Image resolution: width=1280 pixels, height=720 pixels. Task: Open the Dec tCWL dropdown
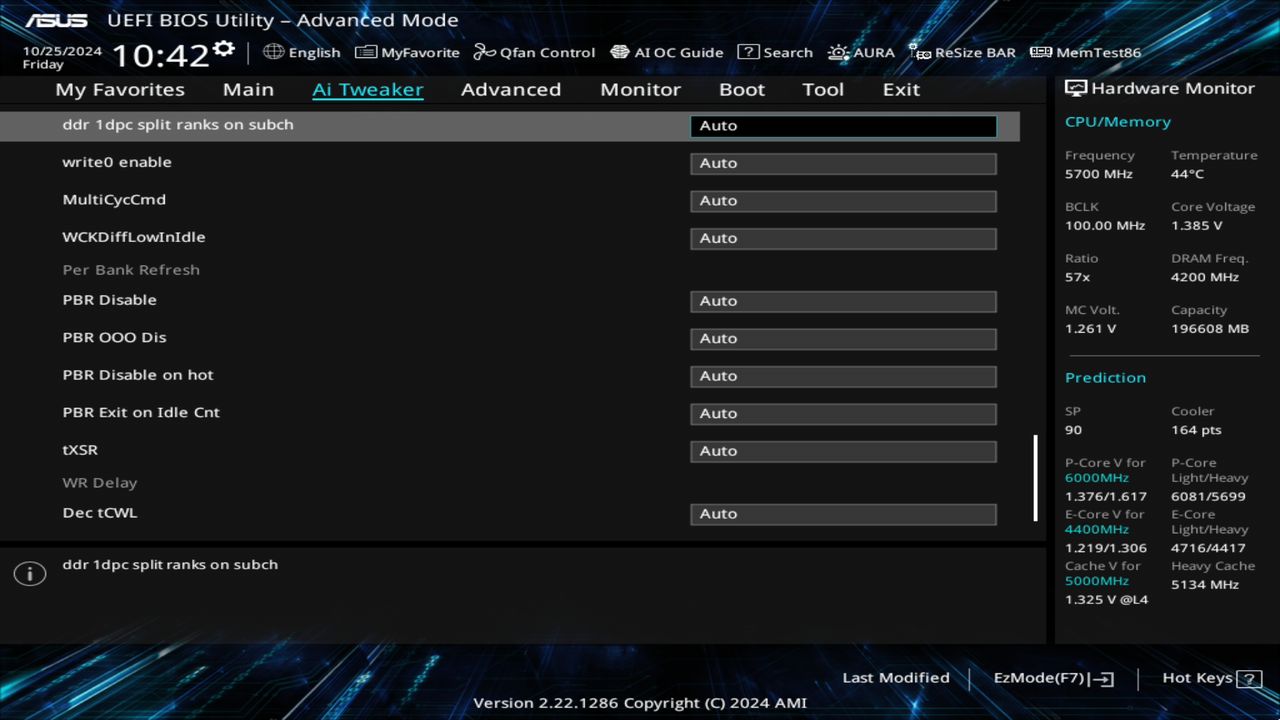842,513
